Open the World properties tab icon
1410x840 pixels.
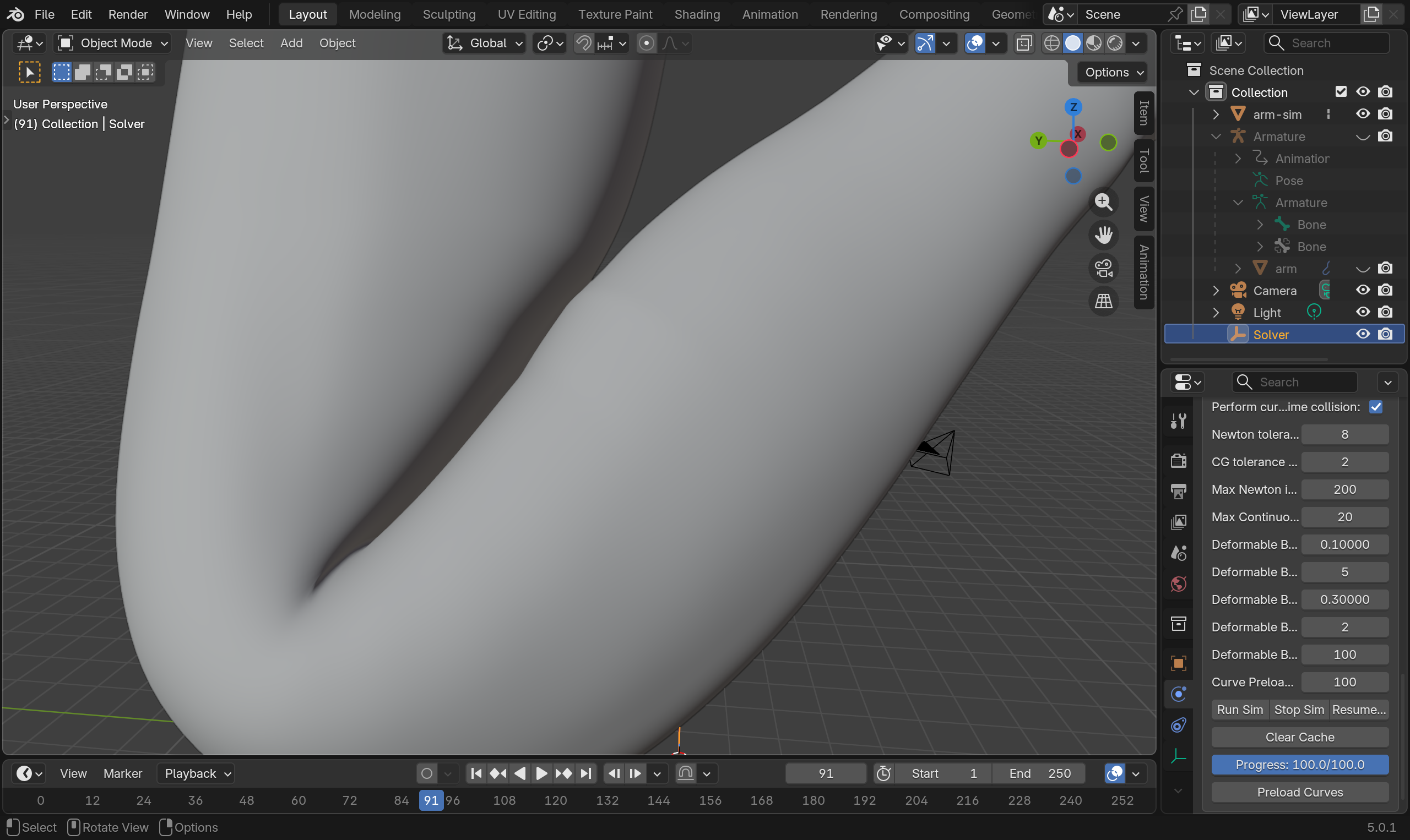(1179, 583)
